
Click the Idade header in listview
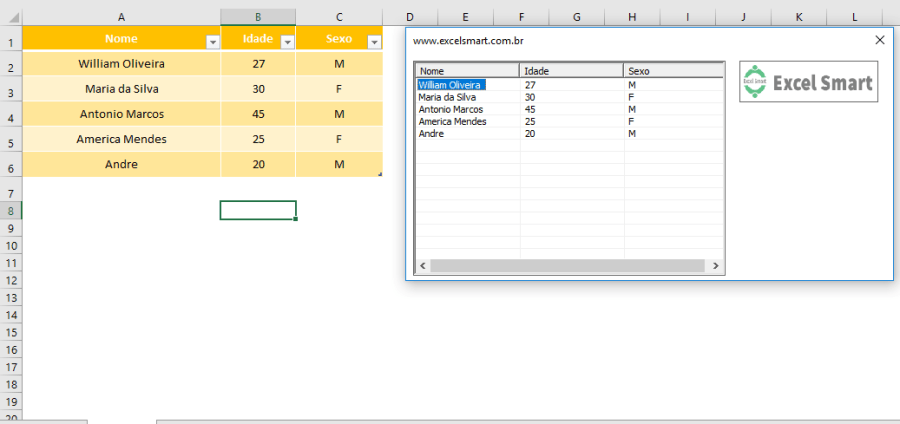coord(572,71)
